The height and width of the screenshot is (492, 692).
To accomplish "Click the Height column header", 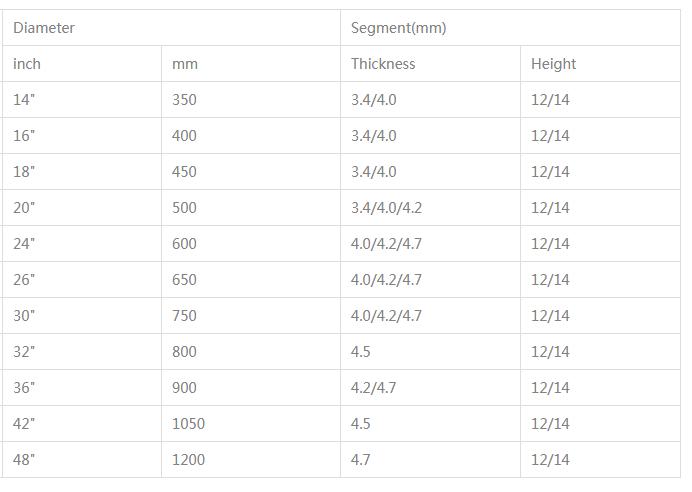I will [x=553, y=64].
